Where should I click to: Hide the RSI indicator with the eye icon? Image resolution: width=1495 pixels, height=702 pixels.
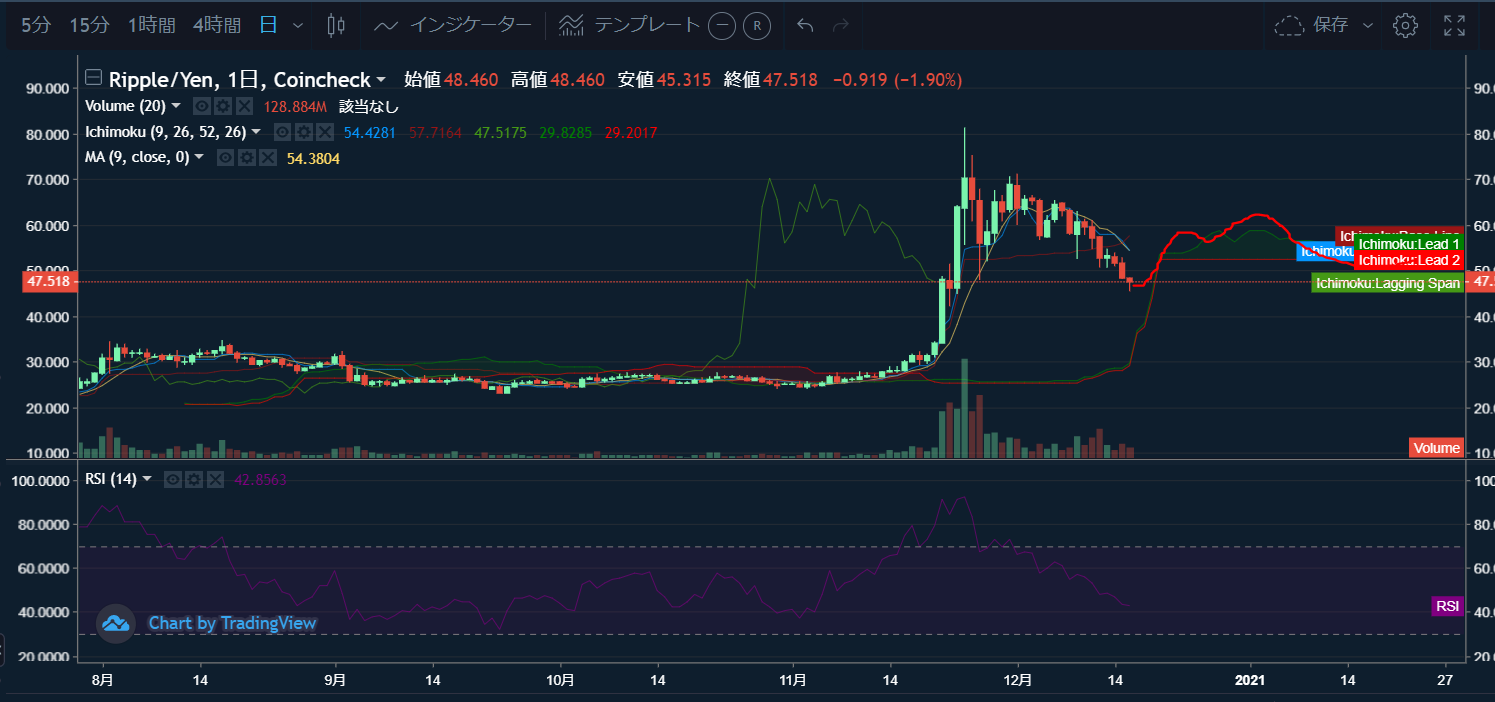(x=172, y=480)
